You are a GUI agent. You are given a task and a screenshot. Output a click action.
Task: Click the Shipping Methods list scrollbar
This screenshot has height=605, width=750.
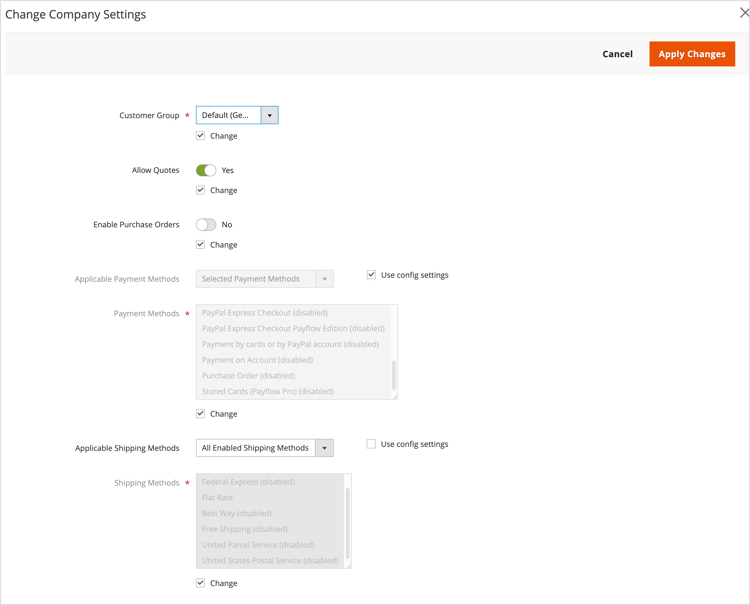pos(348,523)
